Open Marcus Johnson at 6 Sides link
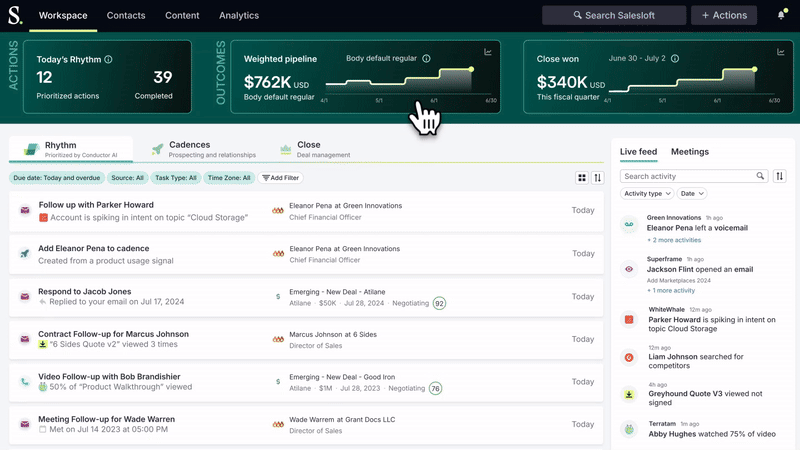800x450 pixels. point(333,334)
